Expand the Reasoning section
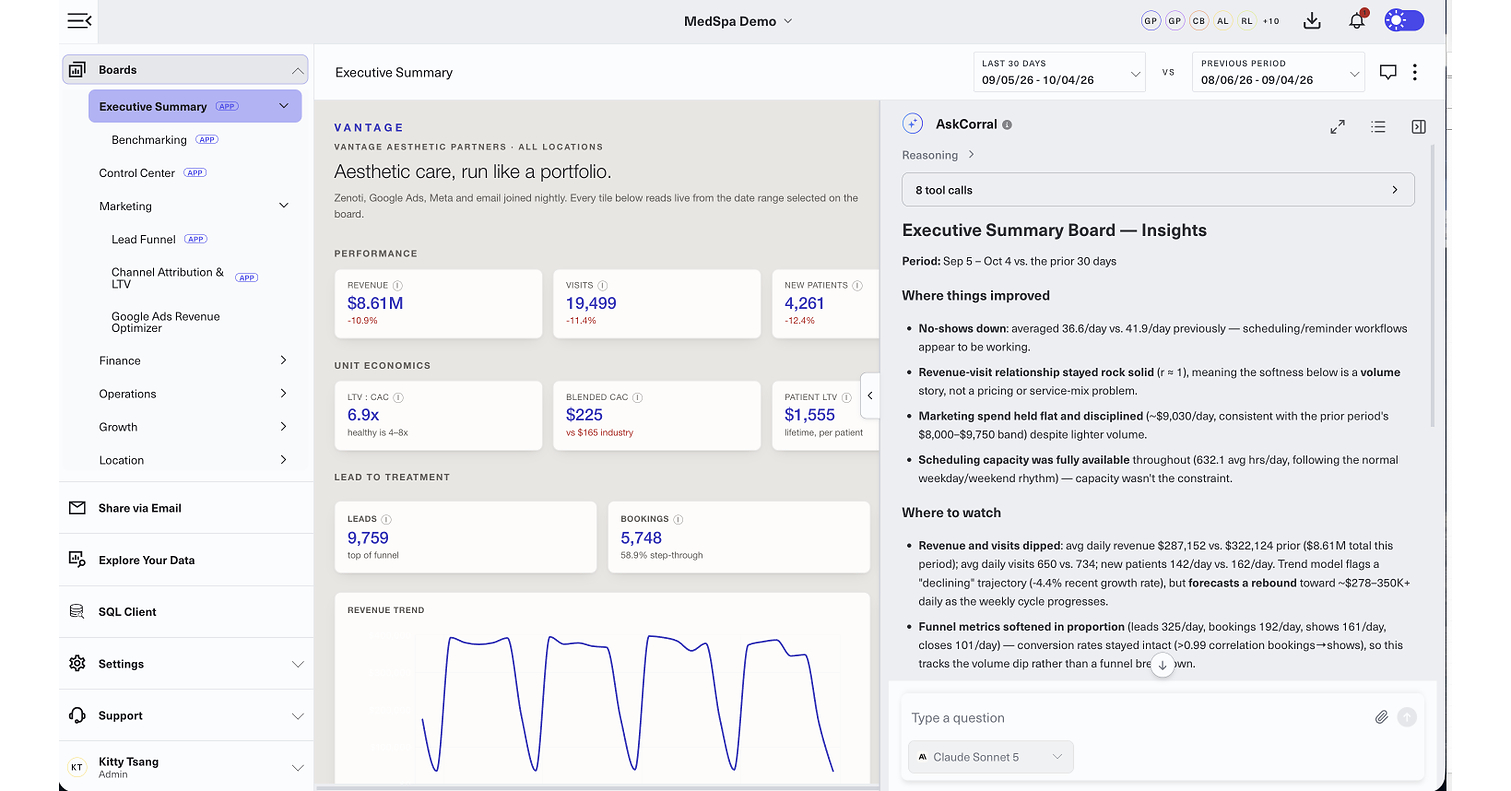 coord(938,155)
